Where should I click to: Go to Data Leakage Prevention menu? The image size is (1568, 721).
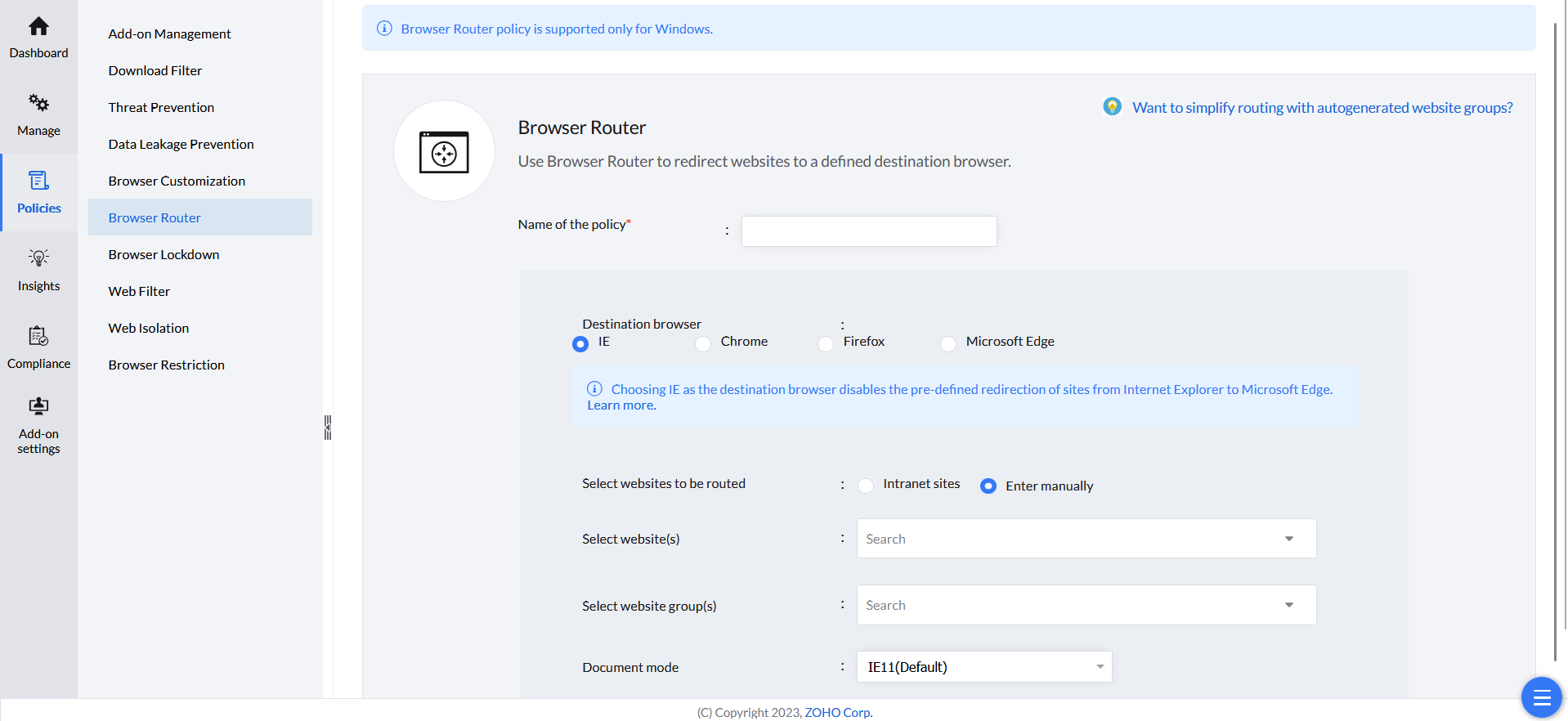click(x=181, y=144)
